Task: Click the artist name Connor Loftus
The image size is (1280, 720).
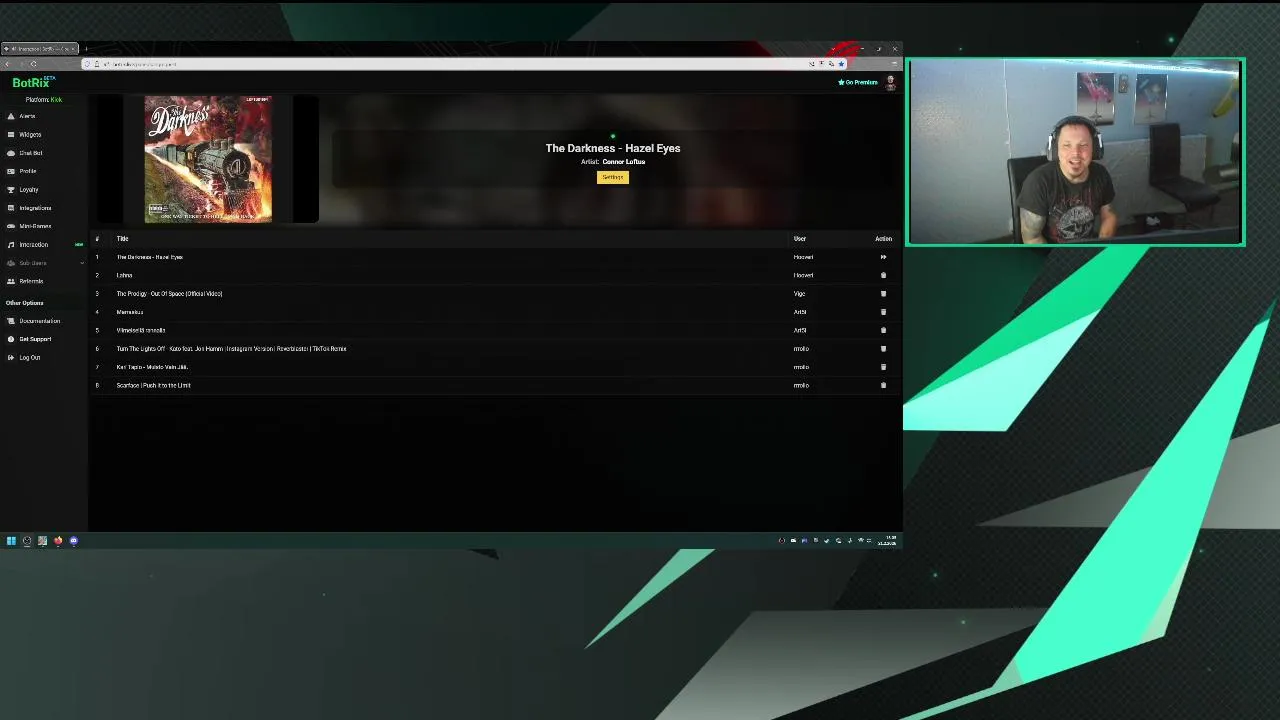Action: click(623, 162)
